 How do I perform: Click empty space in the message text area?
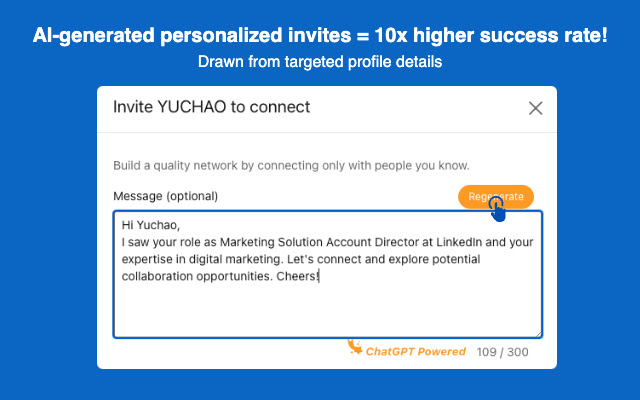[x=320, y=310]
